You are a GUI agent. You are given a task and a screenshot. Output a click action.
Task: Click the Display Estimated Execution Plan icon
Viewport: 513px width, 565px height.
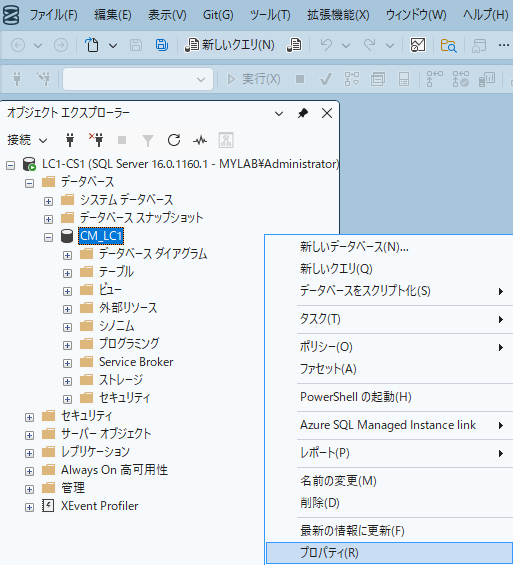(352, 79)
